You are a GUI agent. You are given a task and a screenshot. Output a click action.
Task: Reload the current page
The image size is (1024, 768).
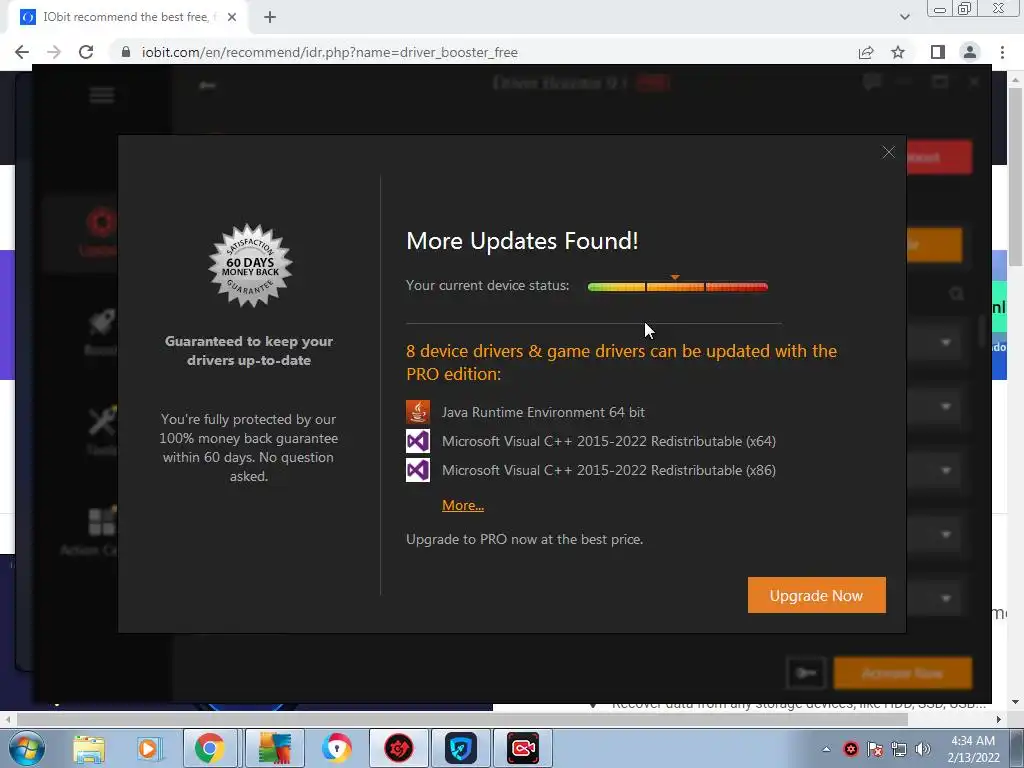click(86, 52)
